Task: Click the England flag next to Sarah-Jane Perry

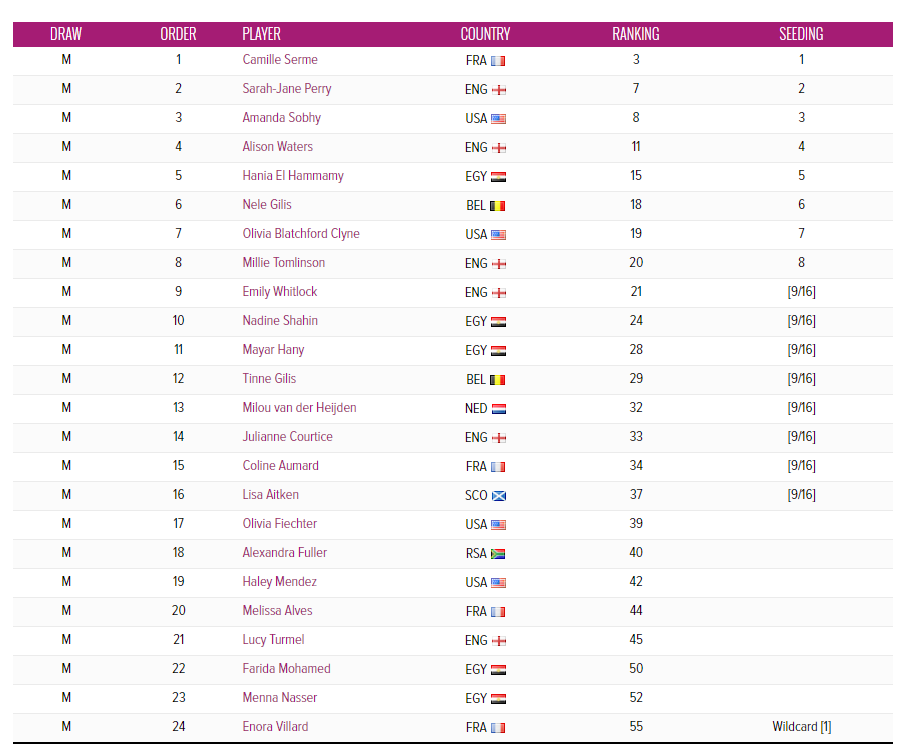Action: pos(498,90)
